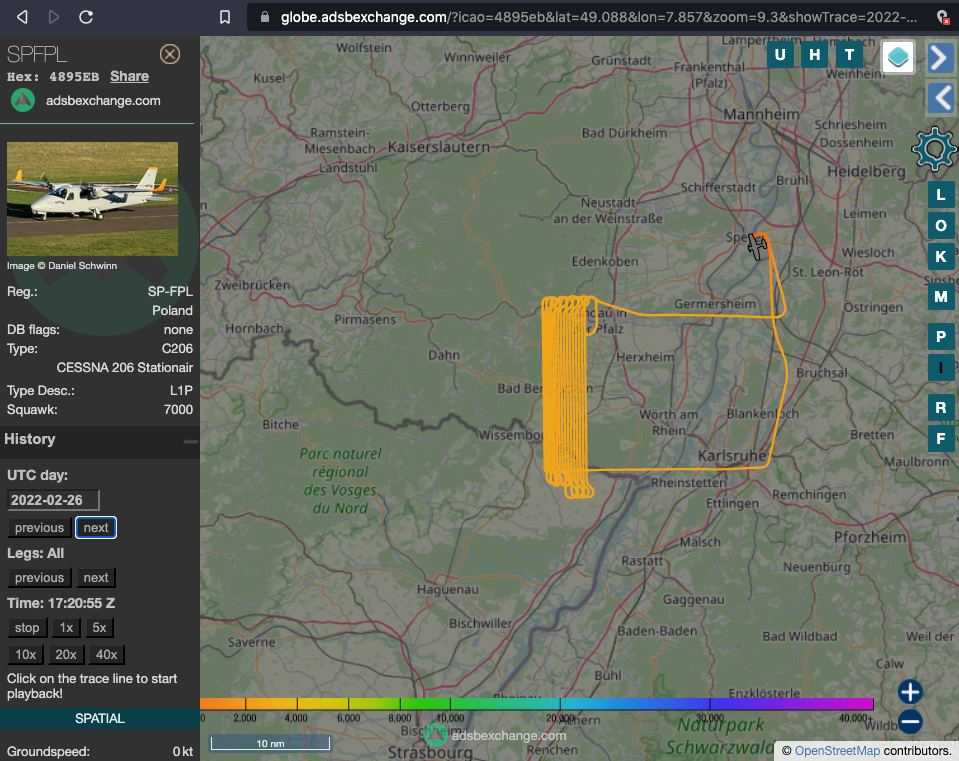Toggle the K map option
Screen dimensions: 959x761
[x=941, y=256]
